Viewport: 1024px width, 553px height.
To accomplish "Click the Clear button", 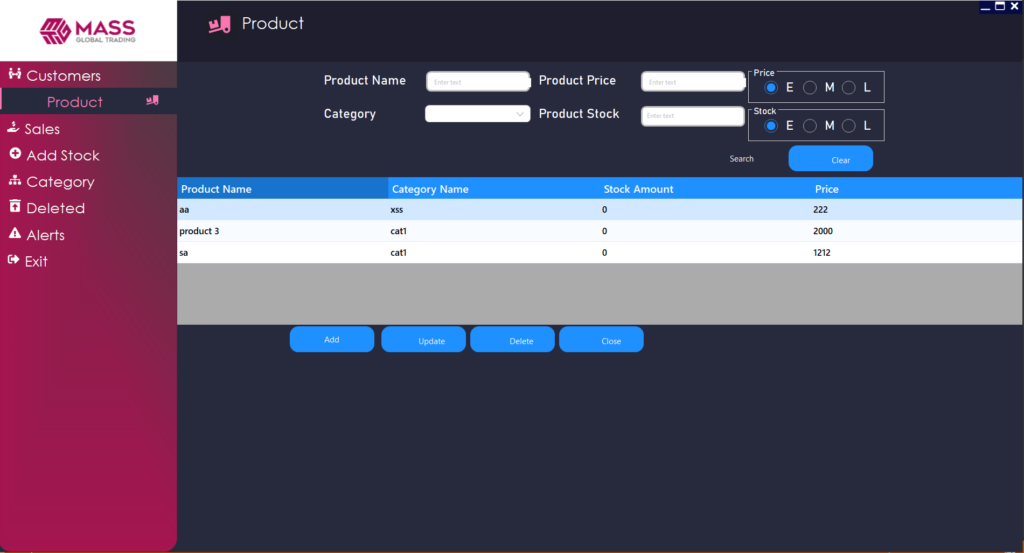I will (x=831, y=159).
